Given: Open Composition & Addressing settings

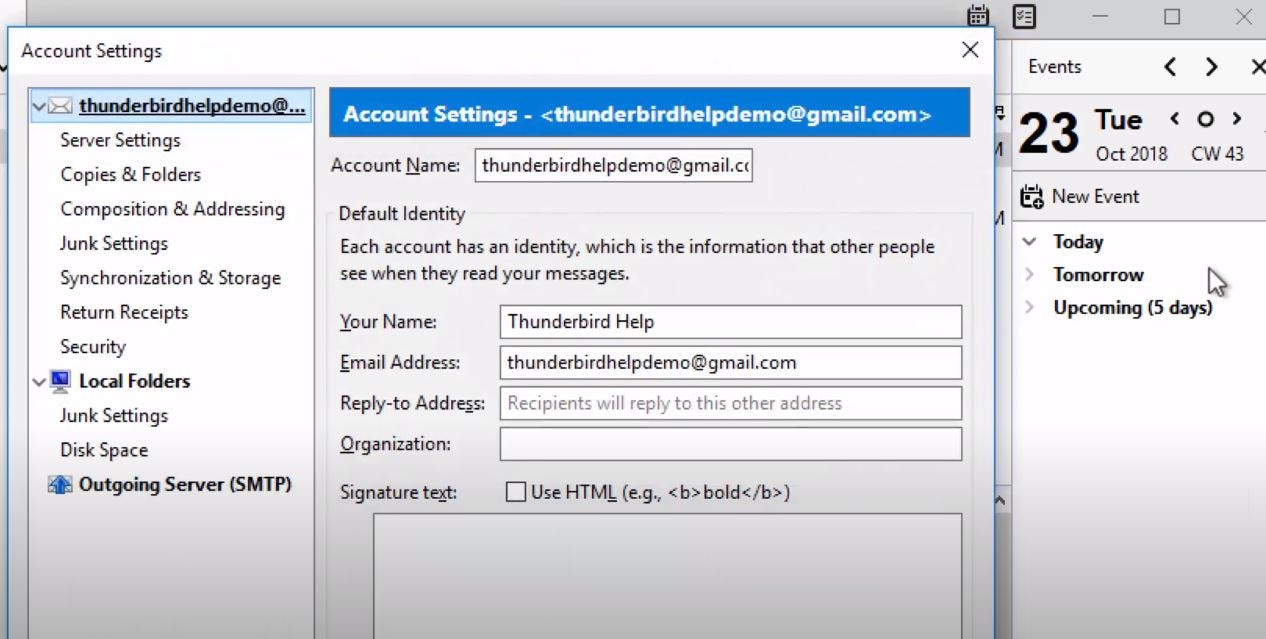Looking at the screenshot, I should [172, 209].
